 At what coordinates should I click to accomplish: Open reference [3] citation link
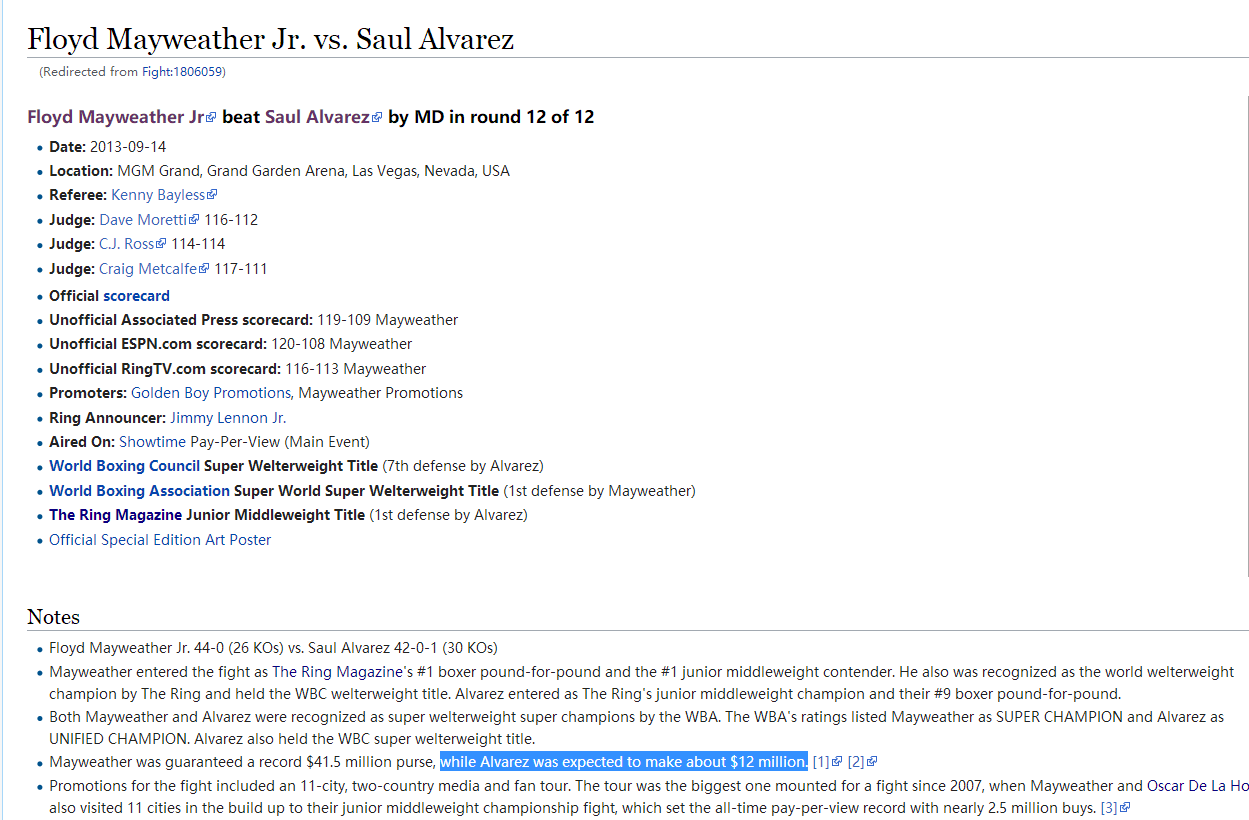pos(1109,808)
